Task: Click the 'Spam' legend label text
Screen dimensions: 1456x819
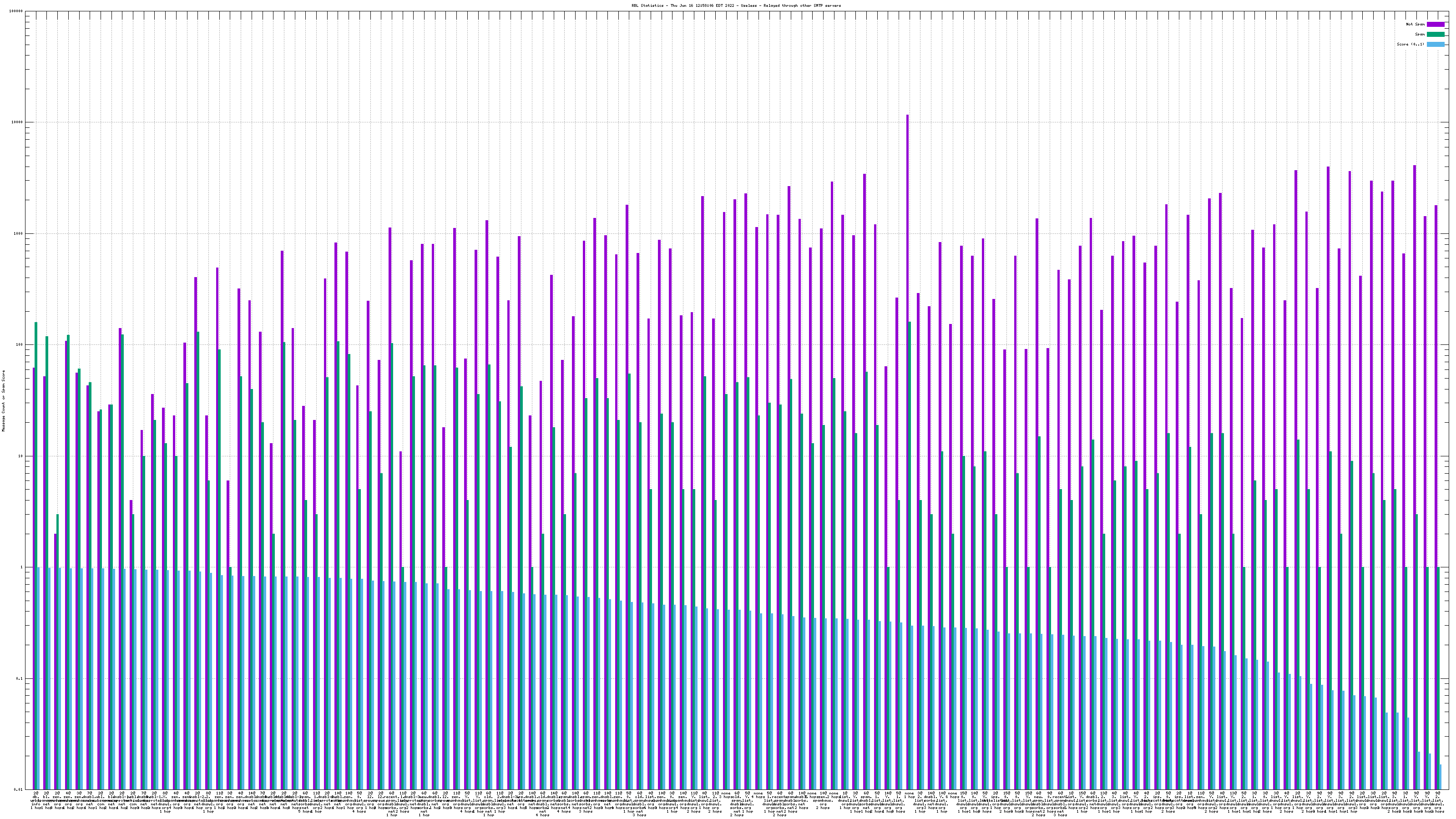Action: pyautogui.click(x=1420, y=35)
